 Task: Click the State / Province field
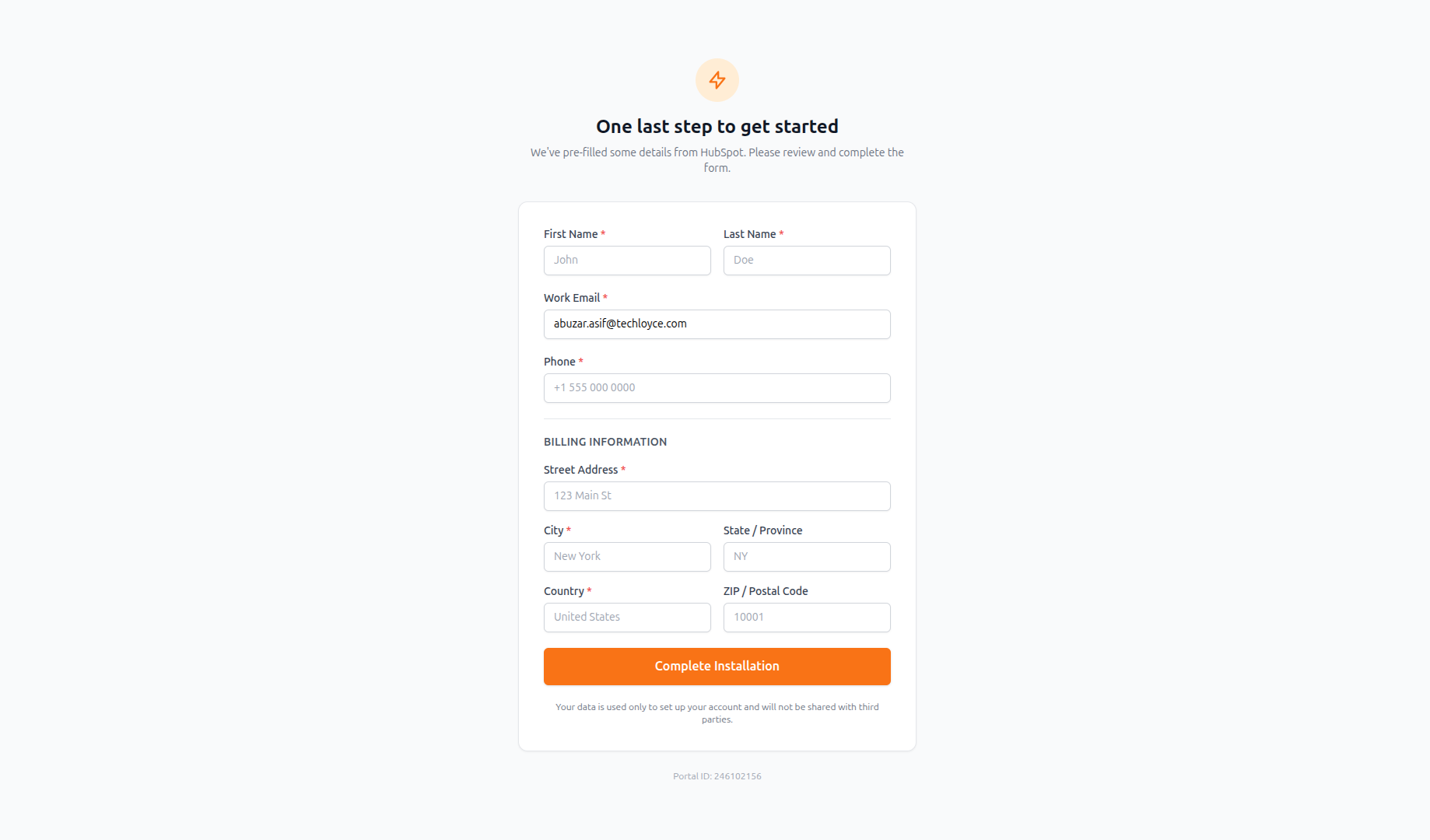pyautogui.click(x=807, y=557)
